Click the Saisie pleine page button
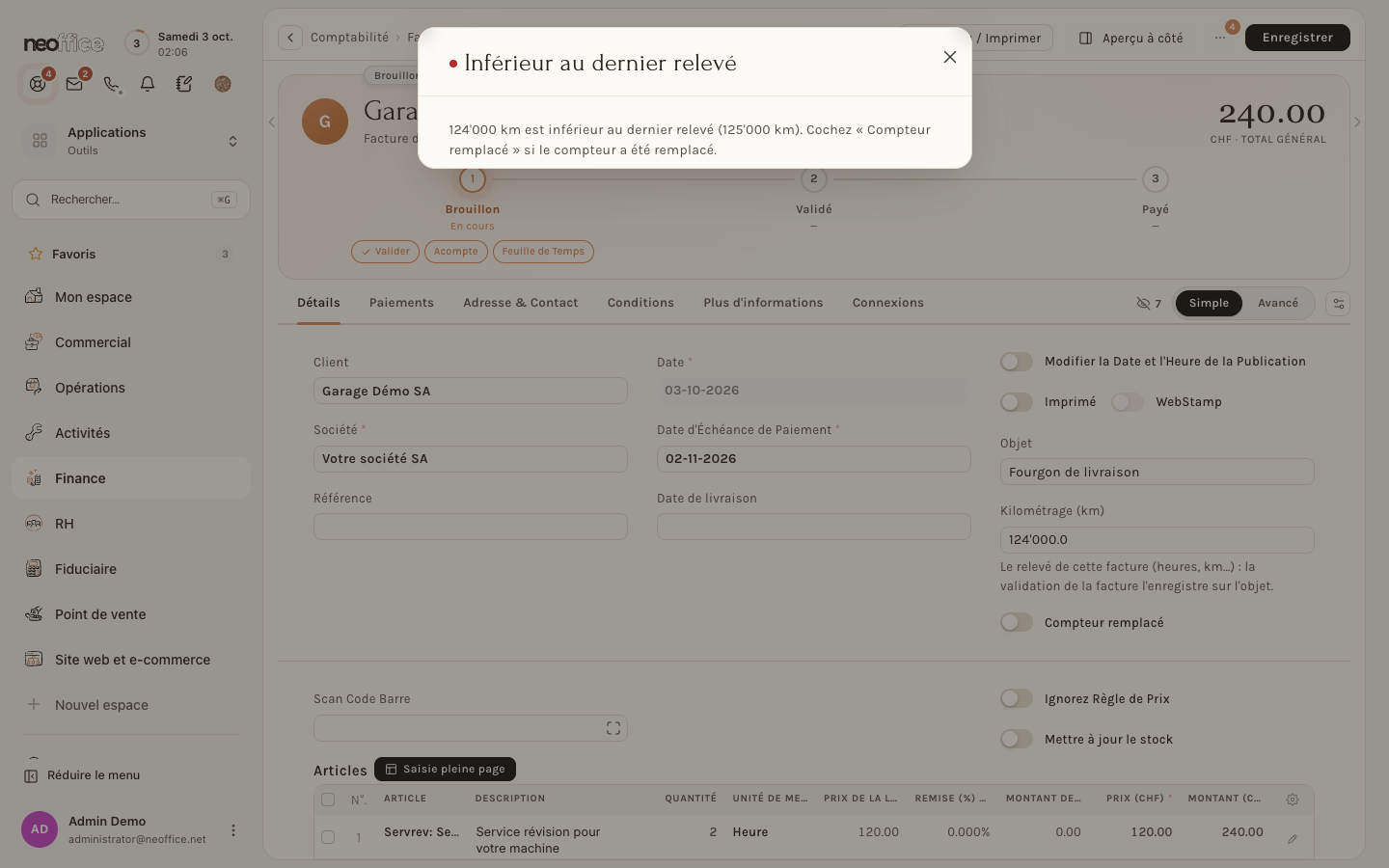 [x=445, y=770]
